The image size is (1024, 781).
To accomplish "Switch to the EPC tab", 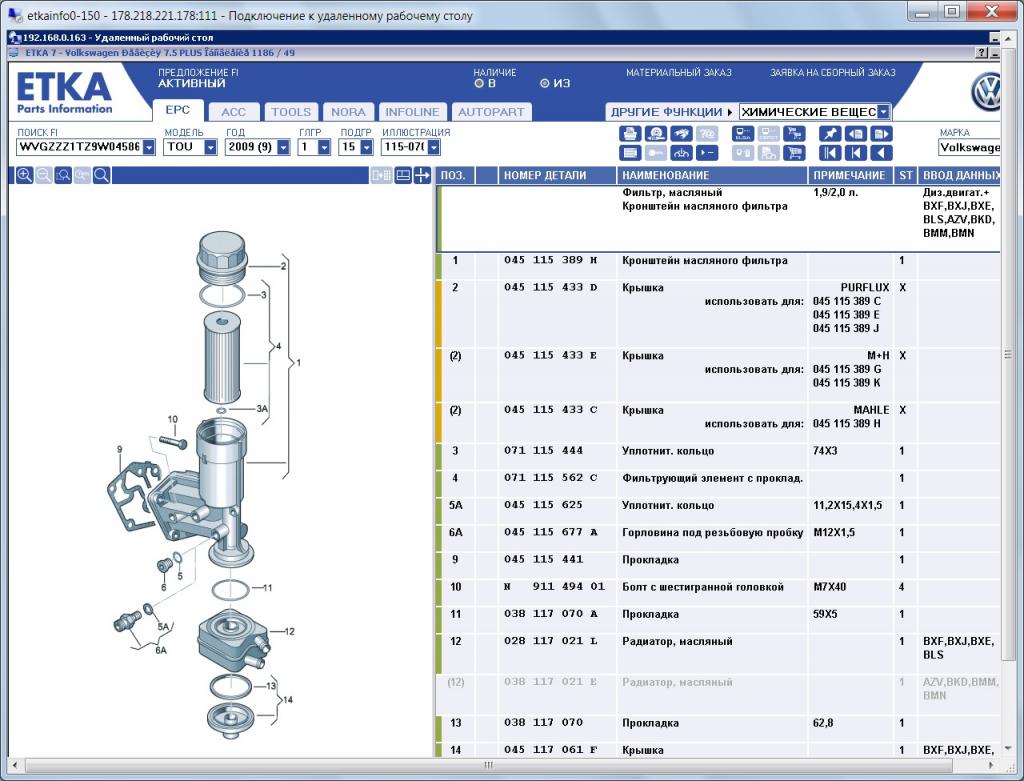I will point(178,110).
